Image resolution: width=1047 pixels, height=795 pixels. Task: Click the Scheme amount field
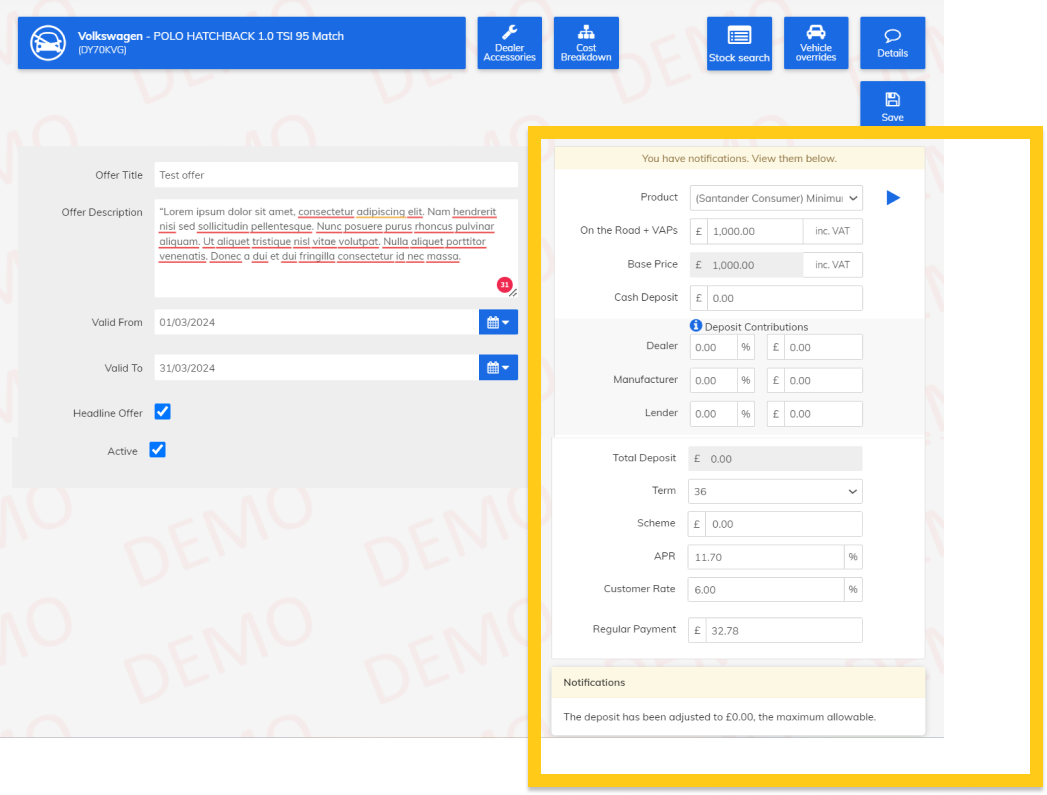click(783, 524)
